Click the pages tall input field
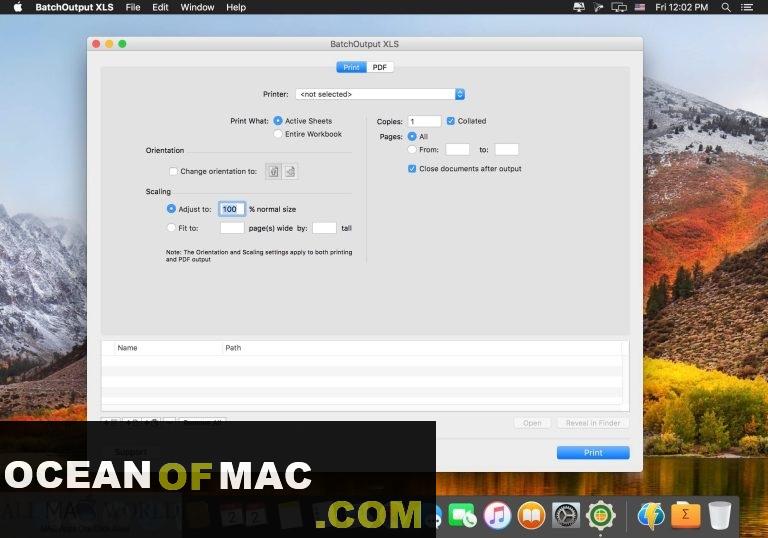 tap(324, 228)
